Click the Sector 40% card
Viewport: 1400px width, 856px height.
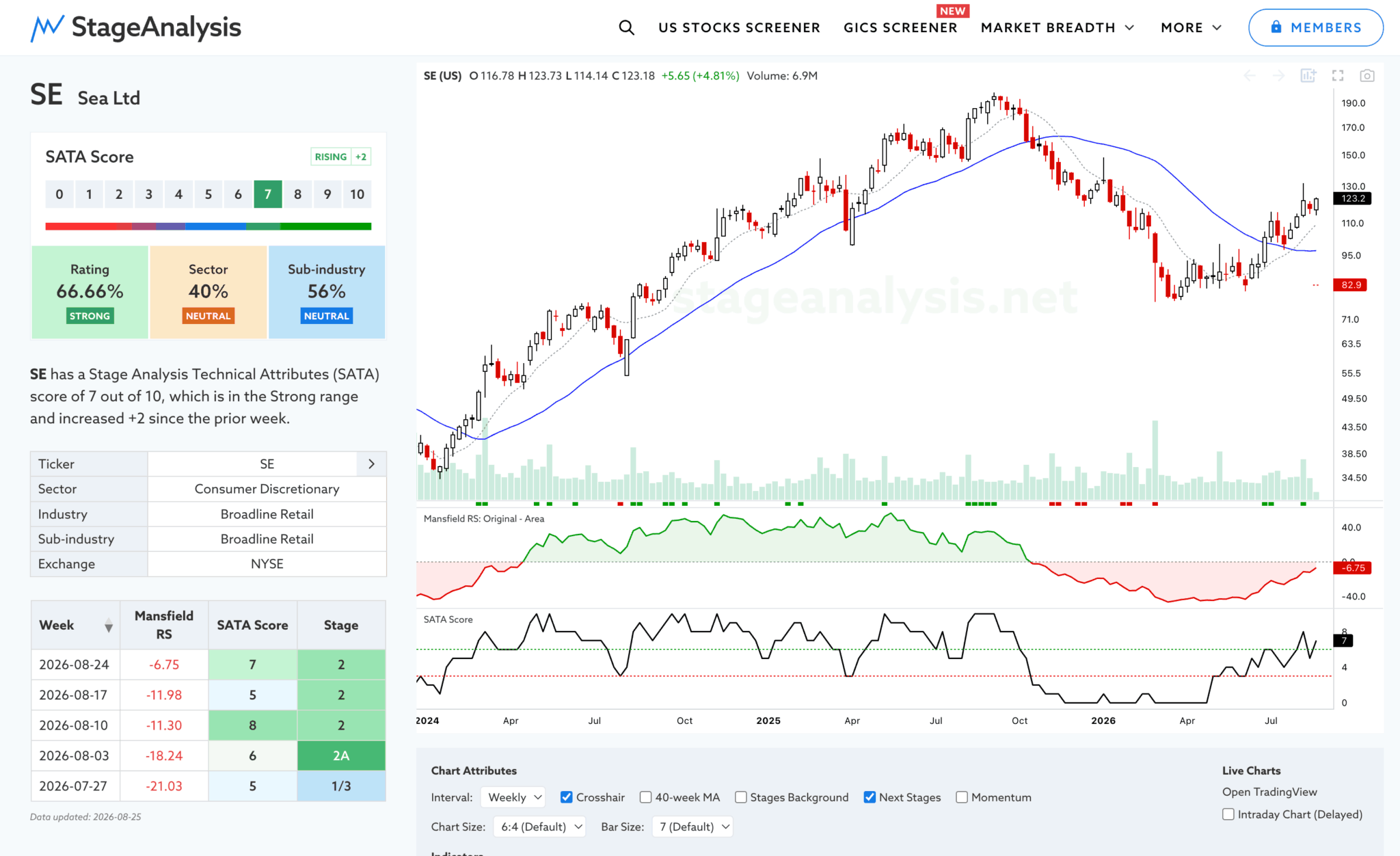(208, 292)
